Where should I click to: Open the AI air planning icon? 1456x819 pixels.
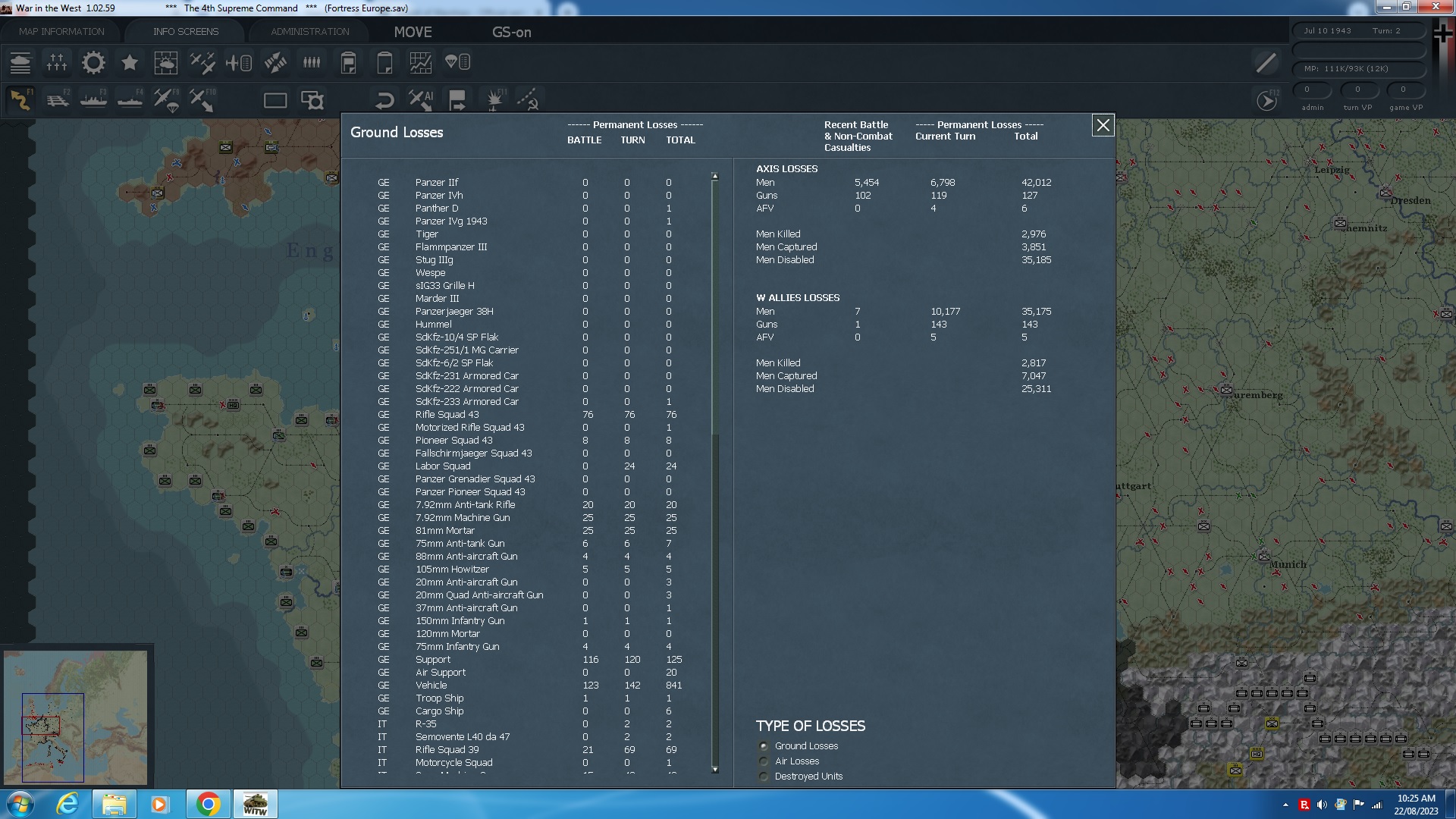420,99
